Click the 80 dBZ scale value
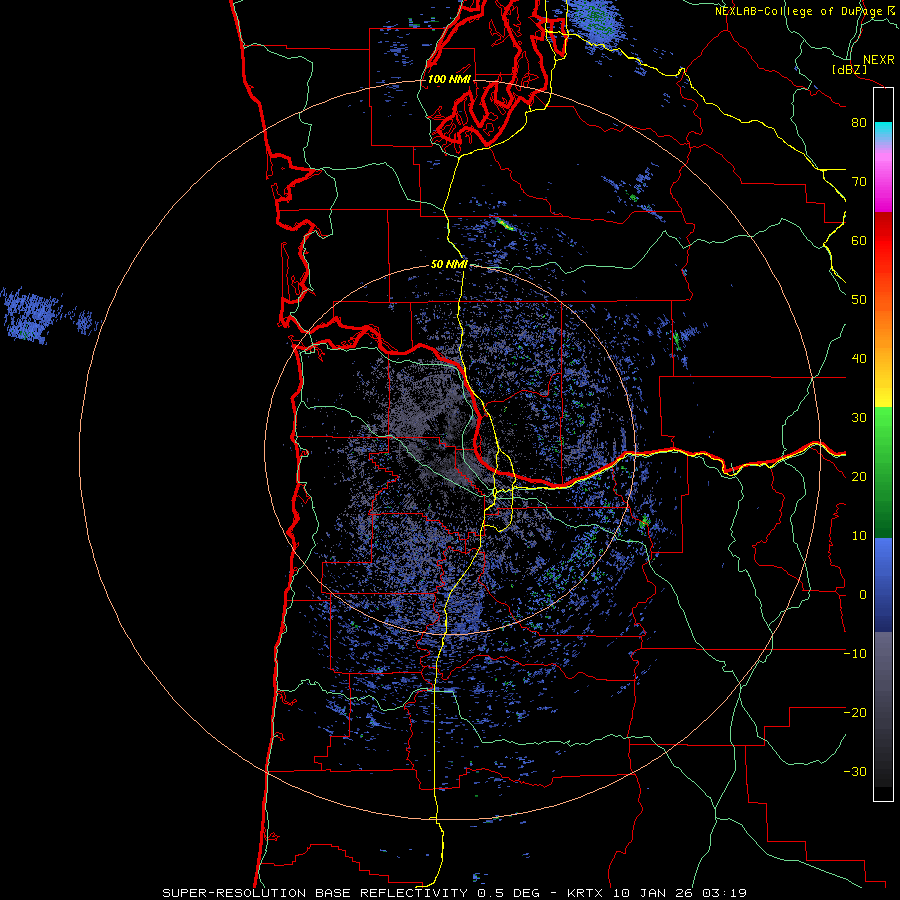Image resolution: width=900 pixels, height=900 pixels. pyautogui.click(x=859, y=122)
